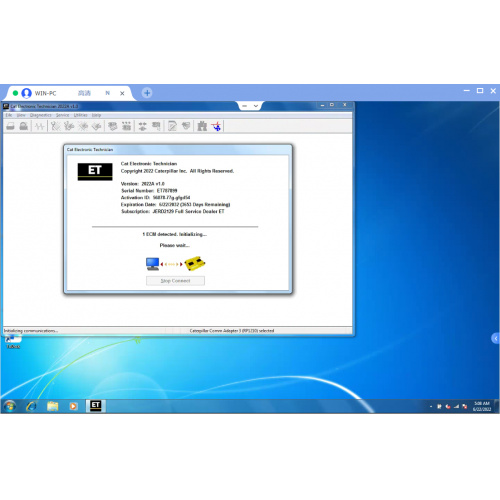The height and width of the screenshot is (500, 500).
Task: Click the gray building-shaped toolbar icon
Action: point(202,126)
